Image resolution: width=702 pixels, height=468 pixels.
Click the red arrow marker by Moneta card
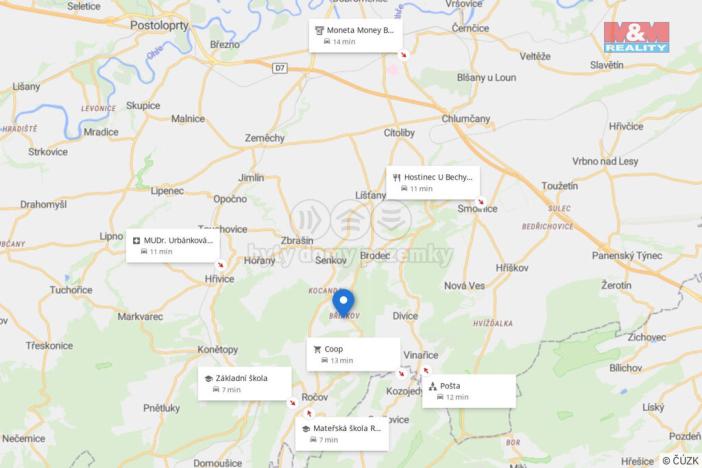(x=404, y=55)
